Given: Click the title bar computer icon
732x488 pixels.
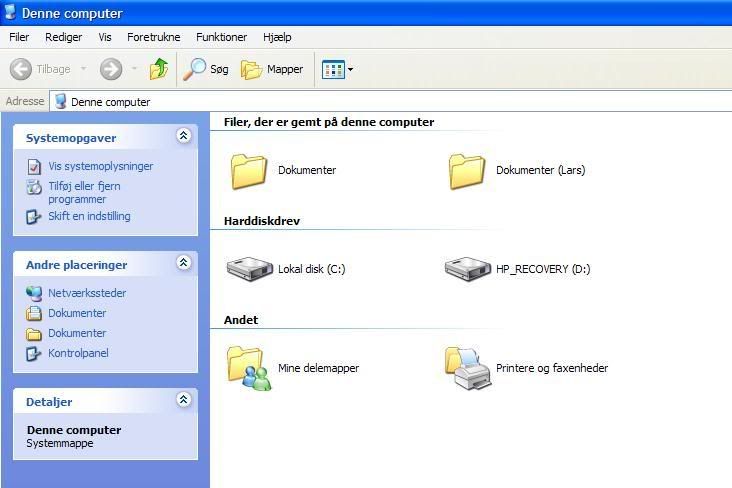Looking at the screenshot, I should (x=10, y=13).
